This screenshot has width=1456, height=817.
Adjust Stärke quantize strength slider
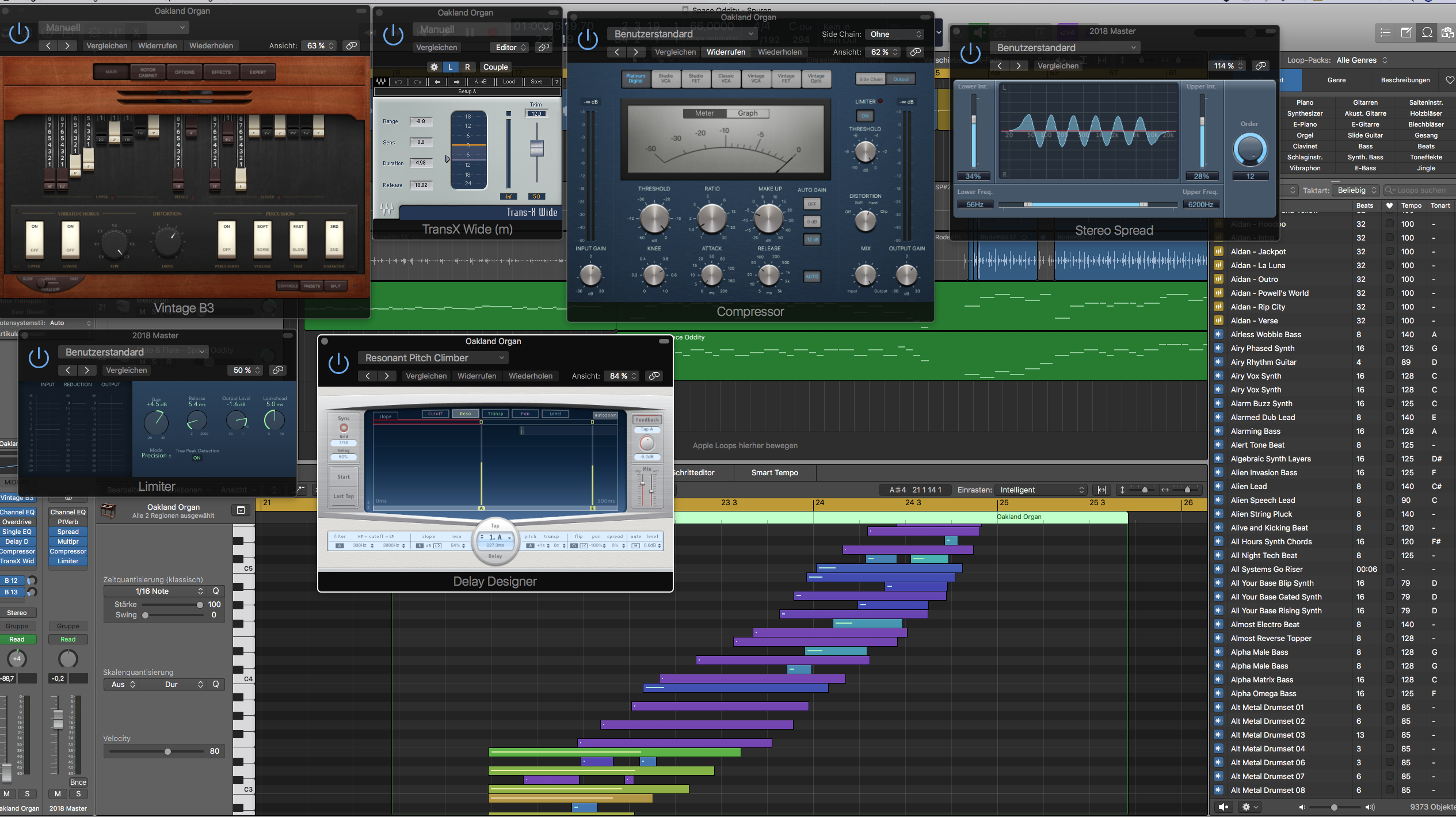[x=200, y=604]
